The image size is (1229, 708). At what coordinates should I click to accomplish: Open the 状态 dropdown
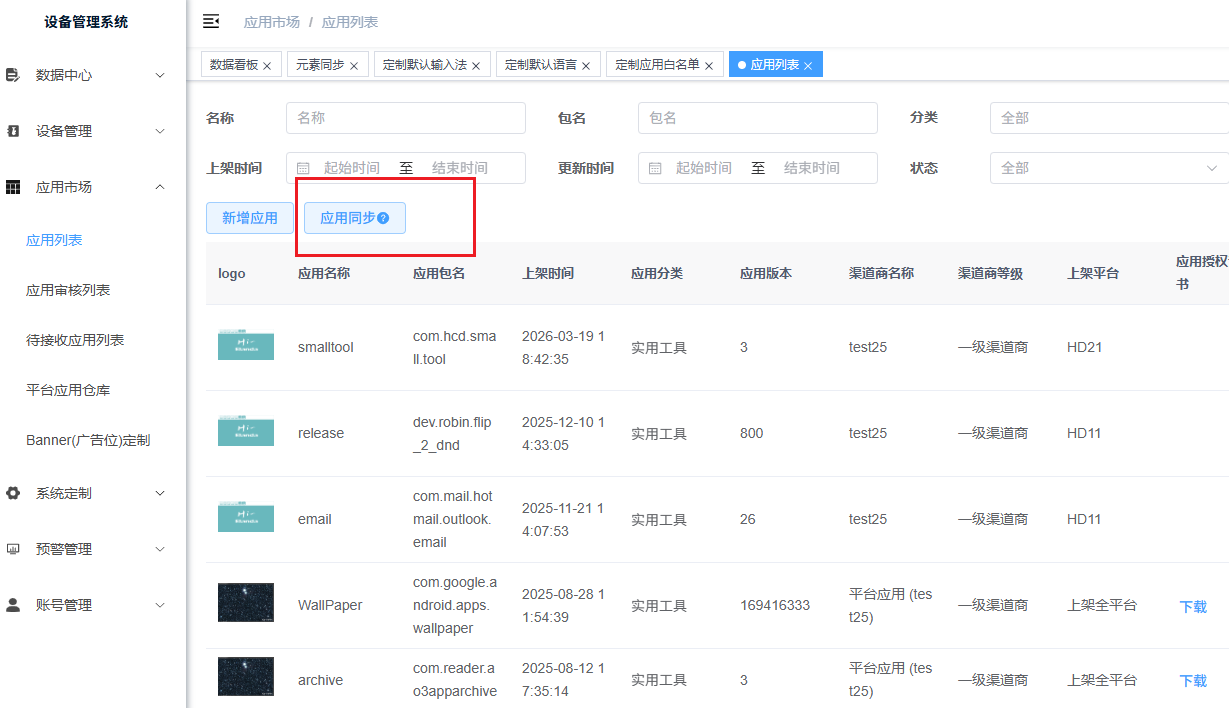coord(1109,168)
